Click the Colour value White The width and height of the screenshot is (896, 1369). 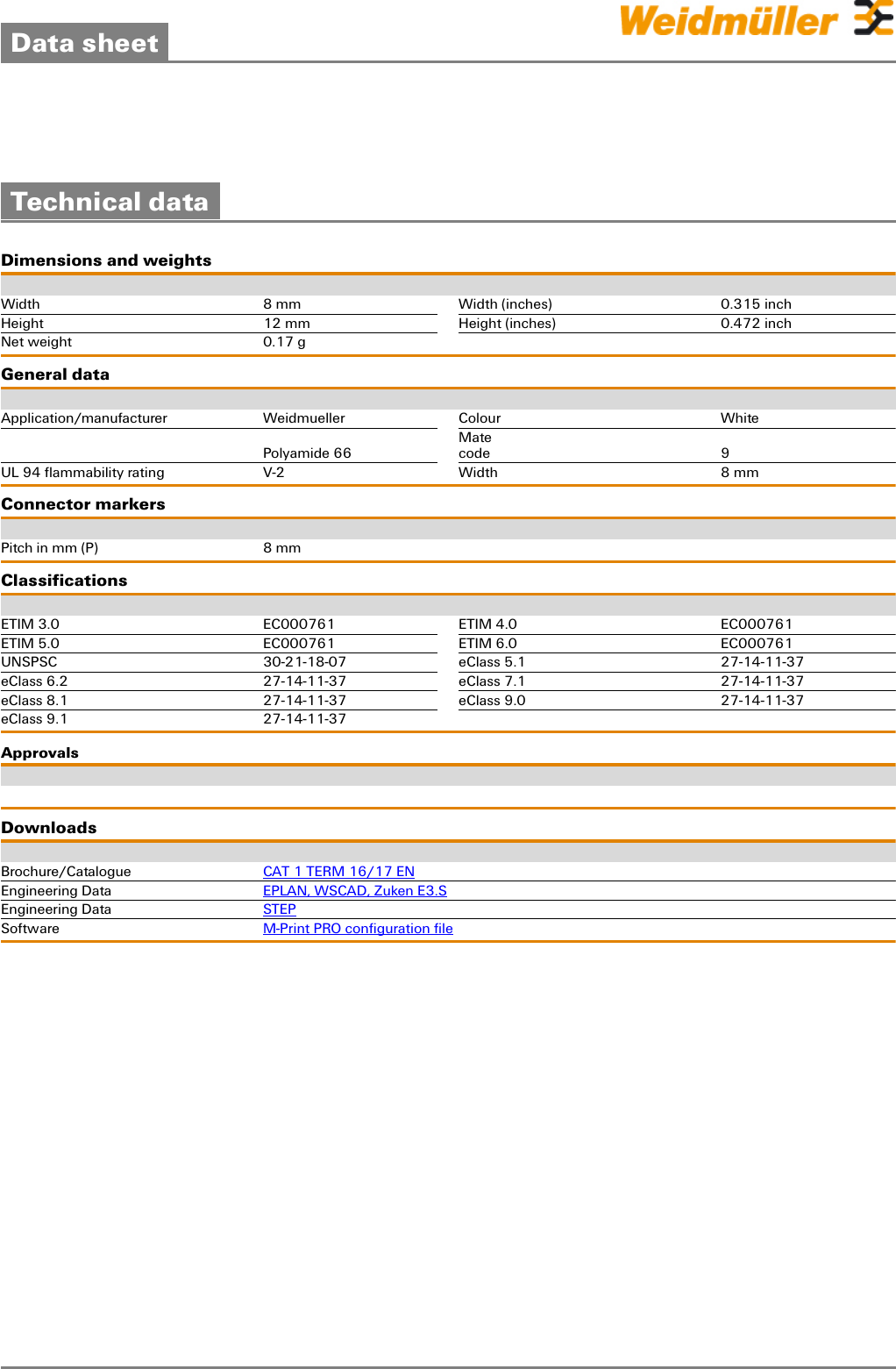tap(739, 418)
